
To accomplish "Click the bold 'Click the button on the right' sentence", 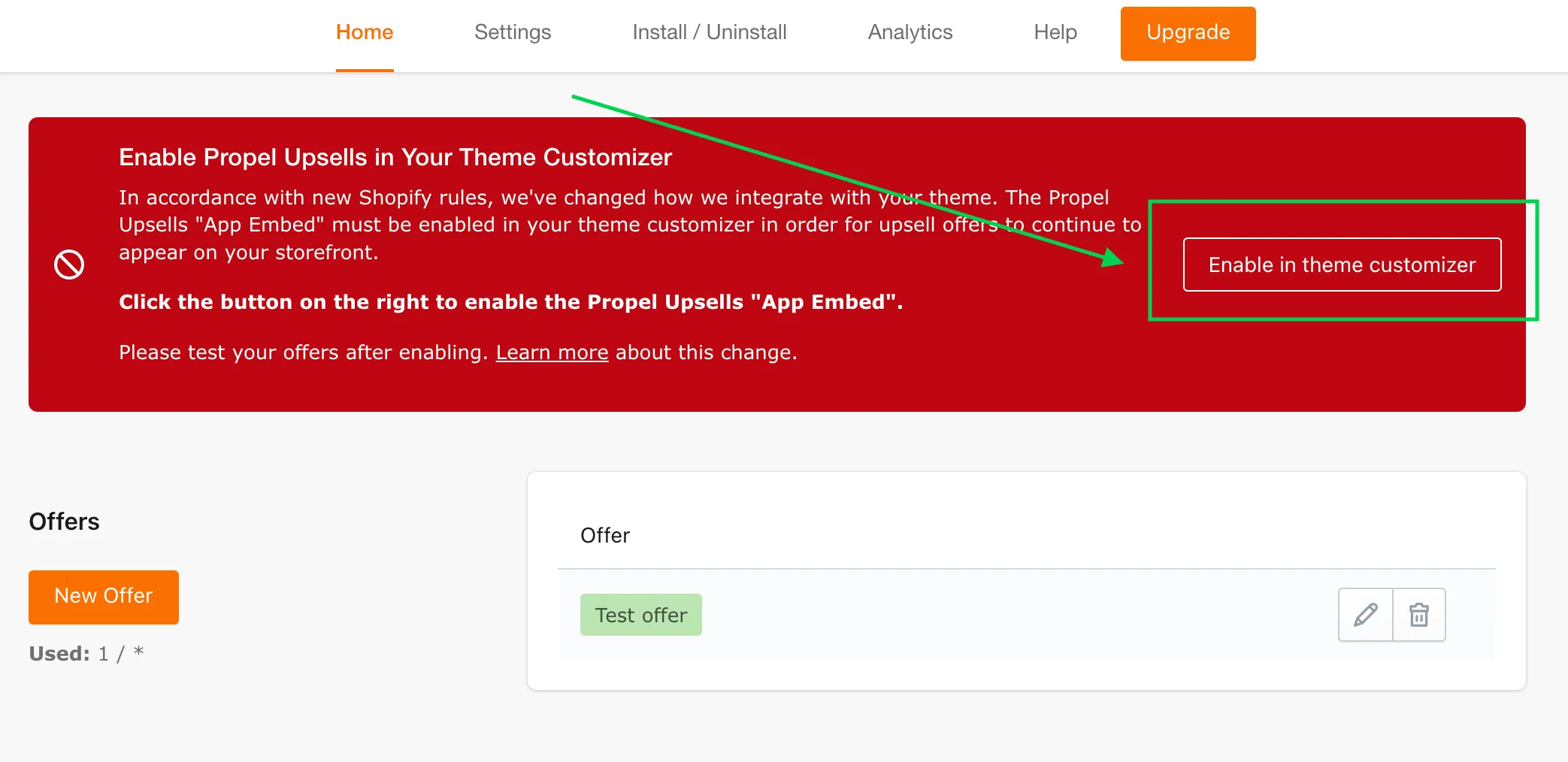I will tap(511, 302).
